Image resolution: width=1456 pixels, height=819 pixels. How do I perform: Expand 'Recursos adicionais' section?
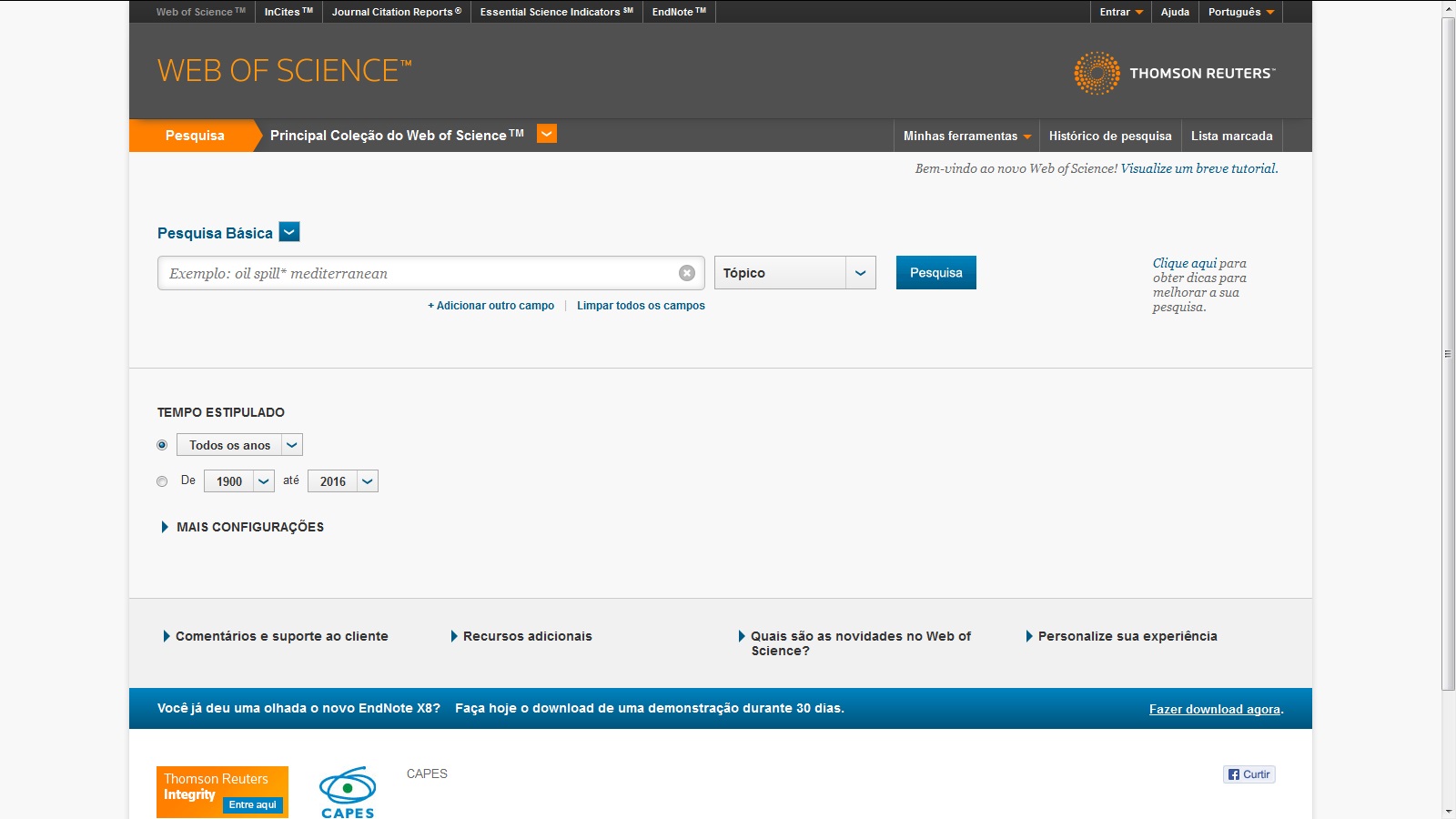click(x=521, y=636)
